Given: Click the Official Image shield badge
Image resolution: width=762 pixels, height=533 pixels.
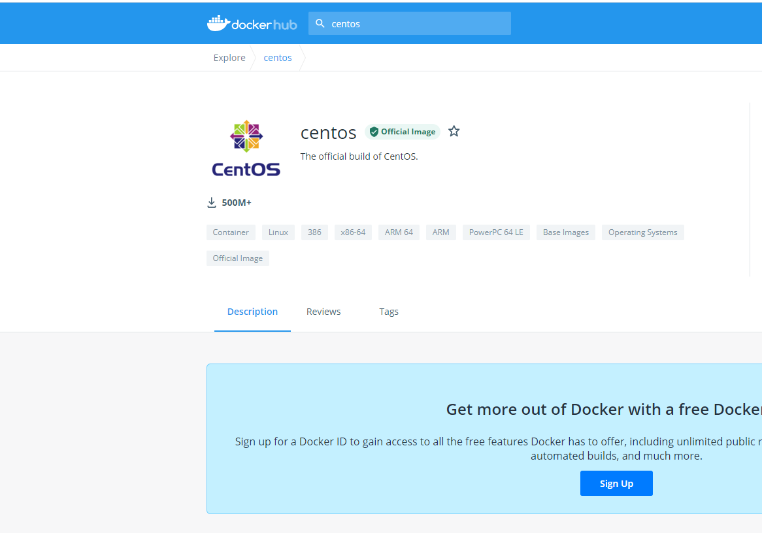Looking at the screenshot, I should [402, 132].
